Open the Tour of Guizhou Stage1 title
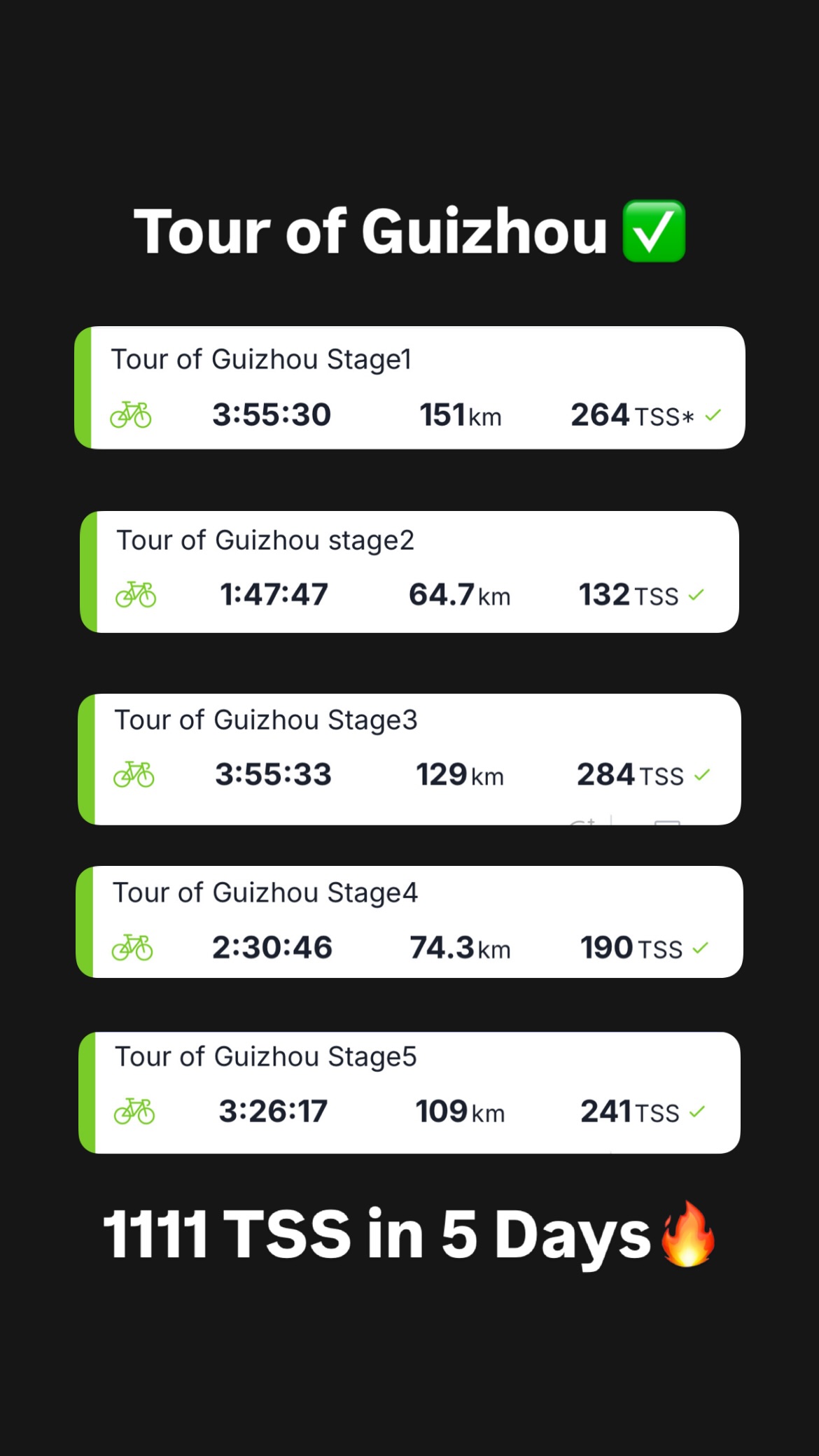Image resolution: width=819 pixels, height=1456 pixels. pos(261,360)
